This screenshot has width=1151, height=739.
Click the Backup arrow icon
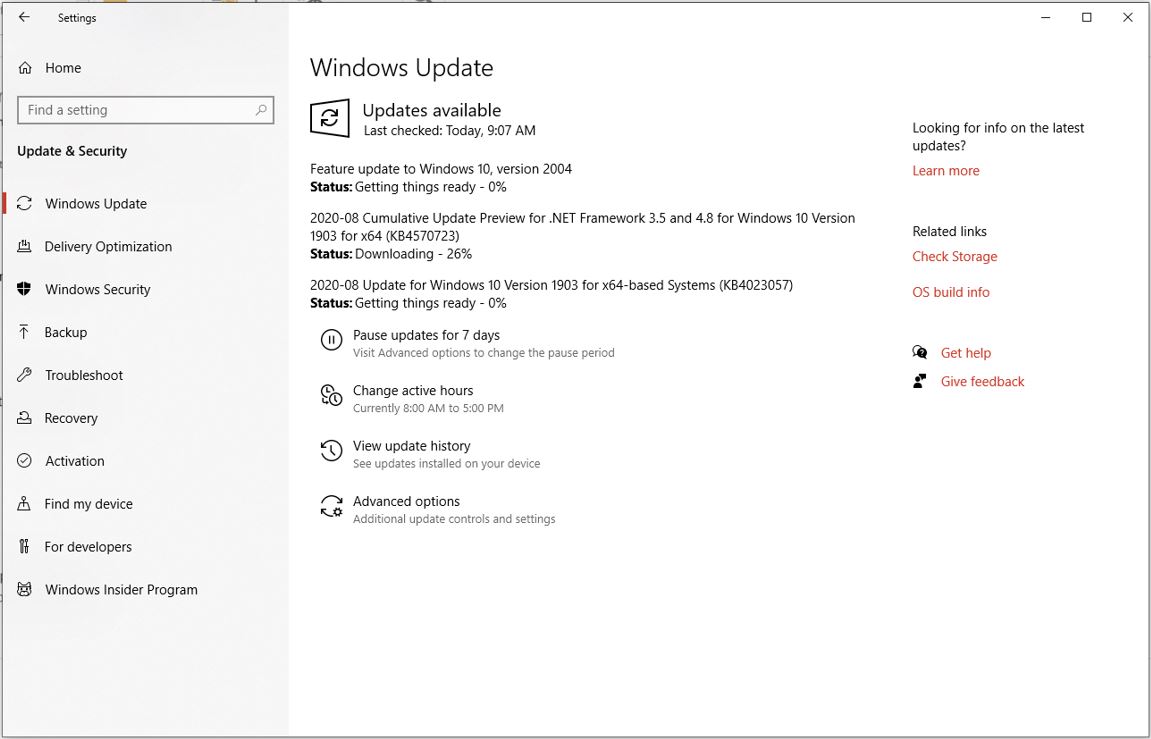coord(24,332)
